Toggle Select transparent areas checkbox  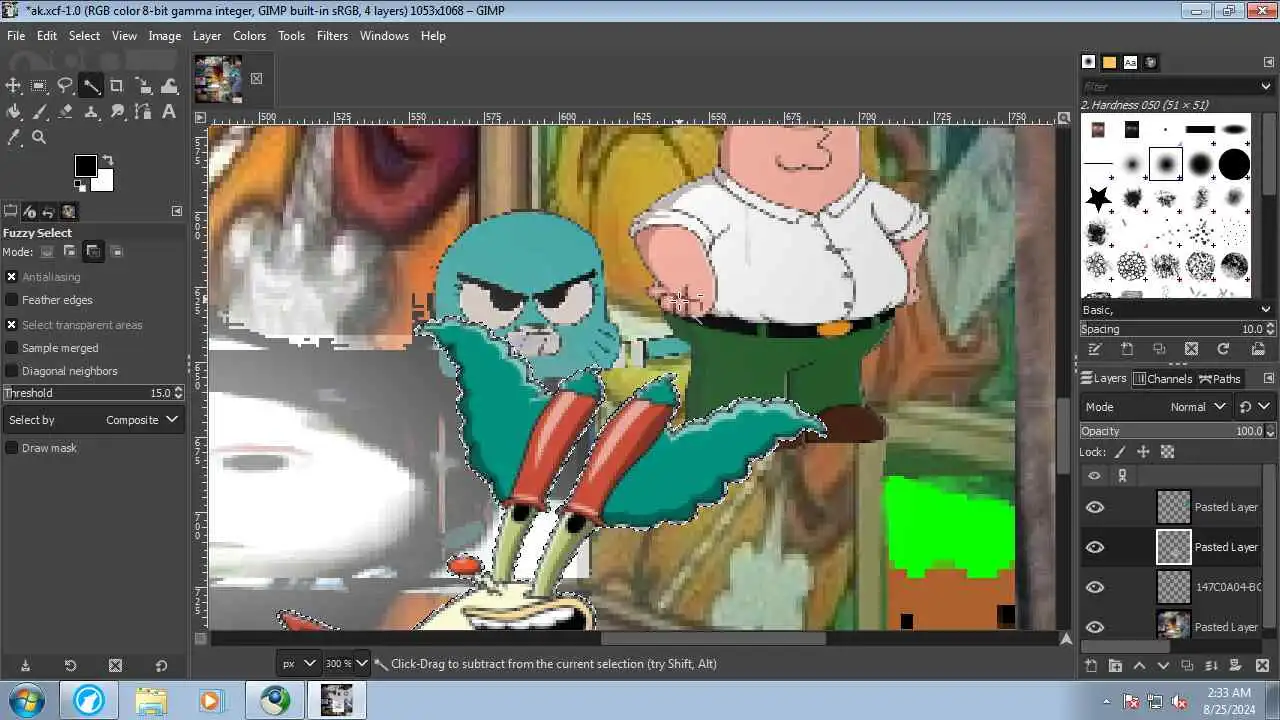12,325
